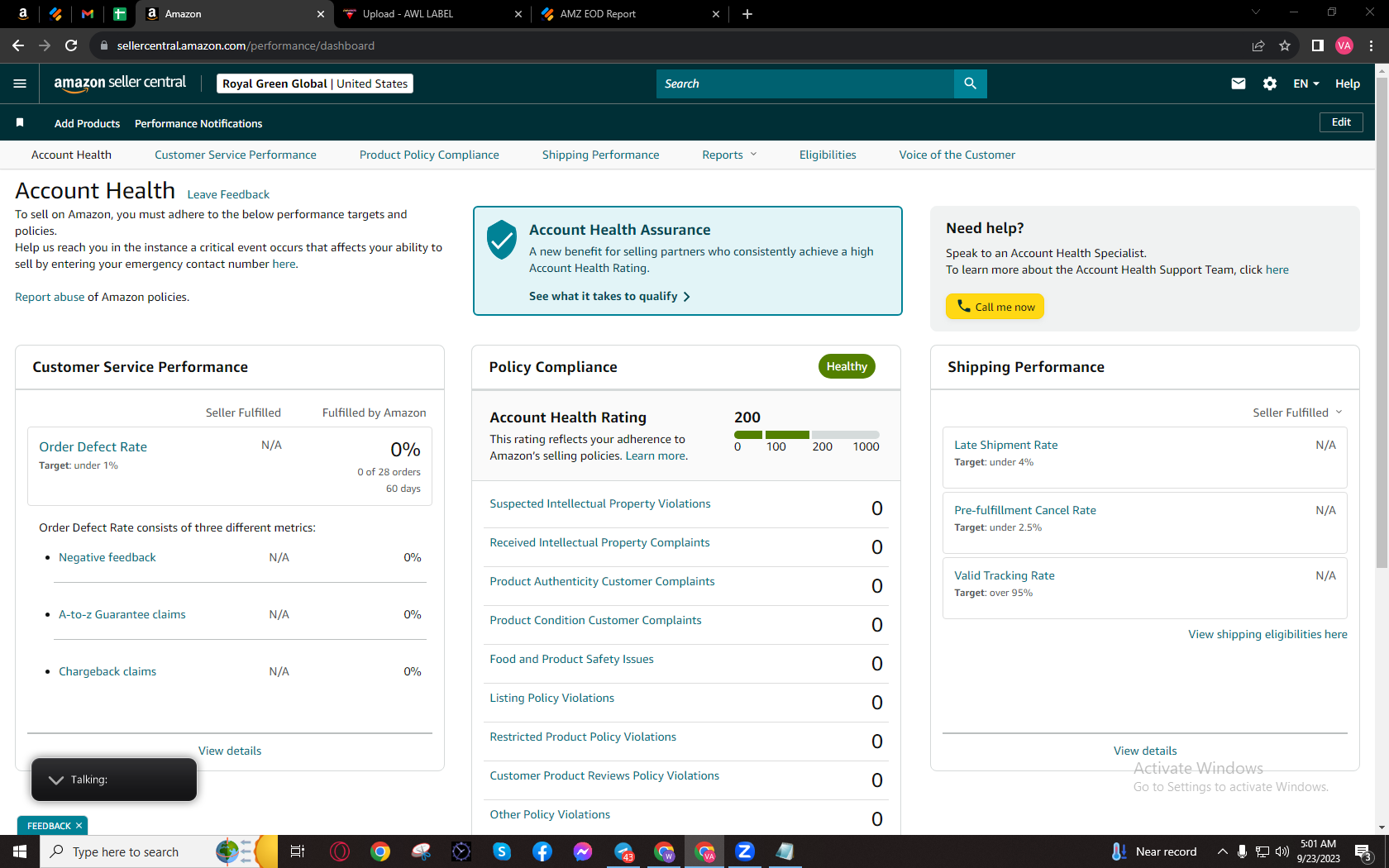Expand See what it takes to qualify
Screen dimensions: 1389x868
(609, 296)
